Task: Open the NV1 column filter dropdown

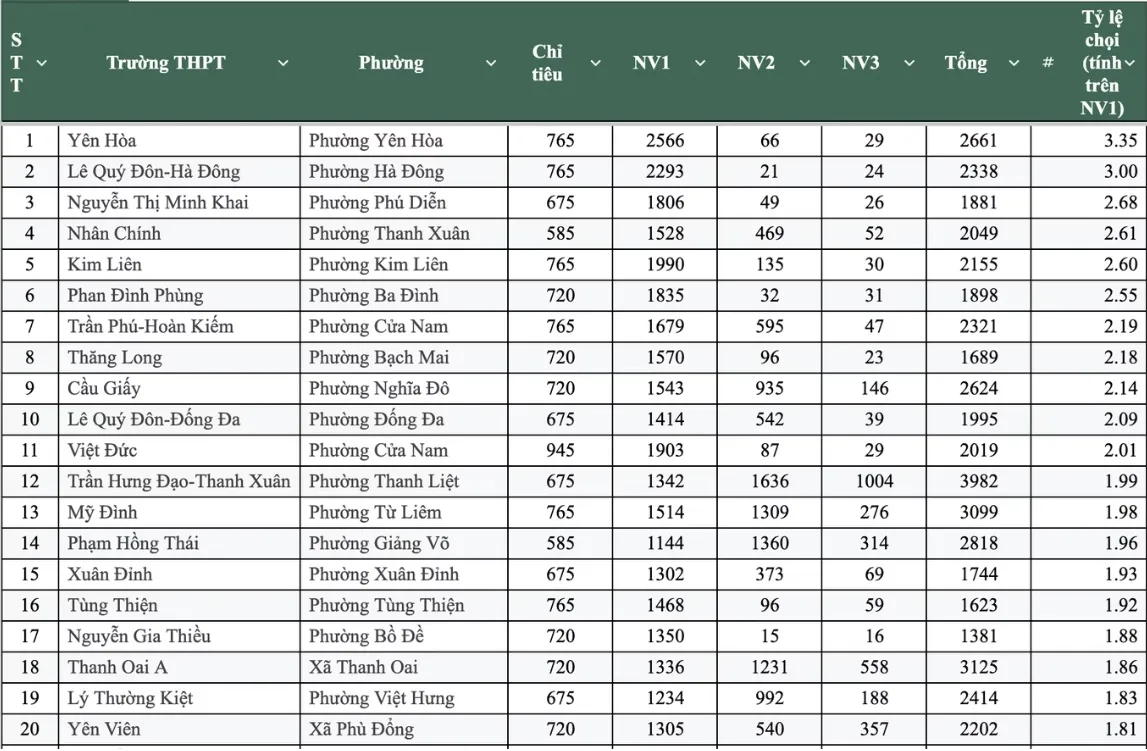Action: point(699,63)
